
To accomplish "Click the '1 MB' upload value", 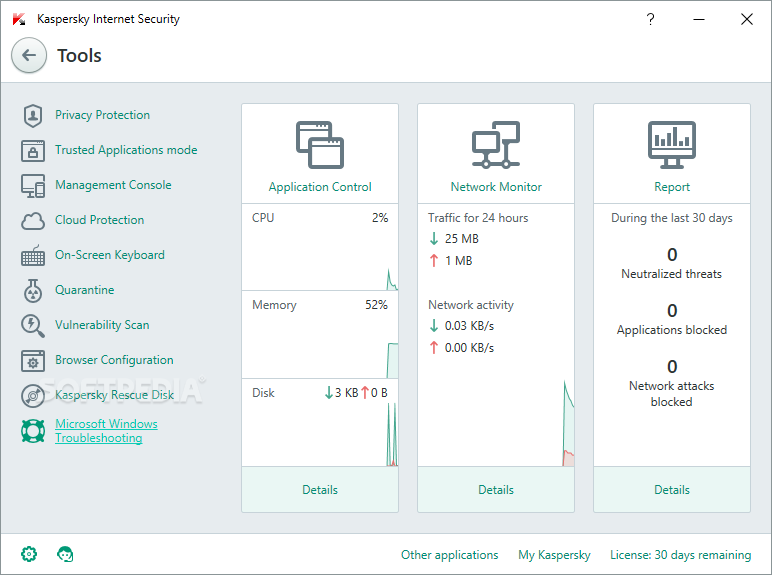I will [458, 261].
